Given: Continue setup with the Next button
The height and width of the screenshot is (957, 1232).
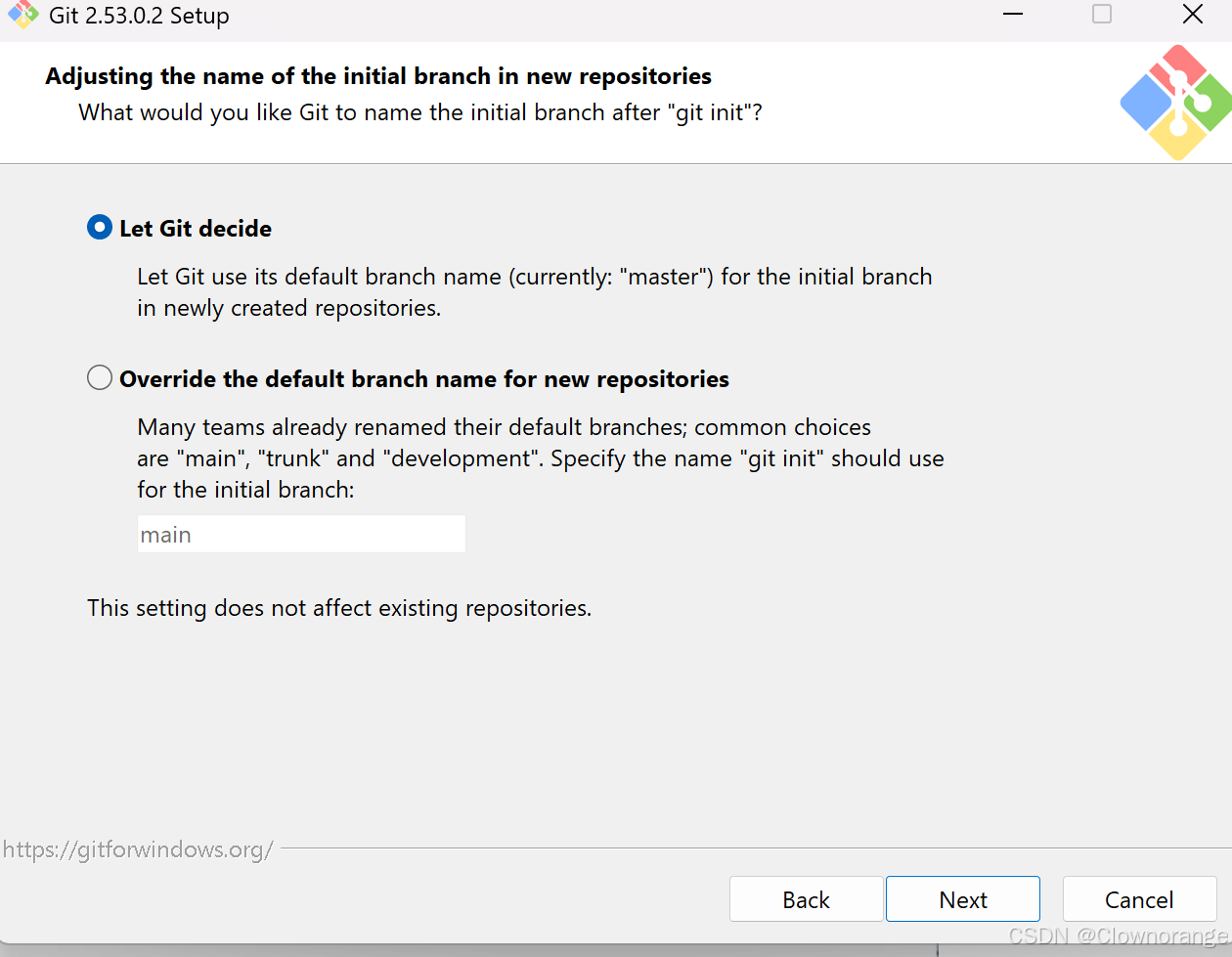Looking at the screenshot, I should point(963,899).
